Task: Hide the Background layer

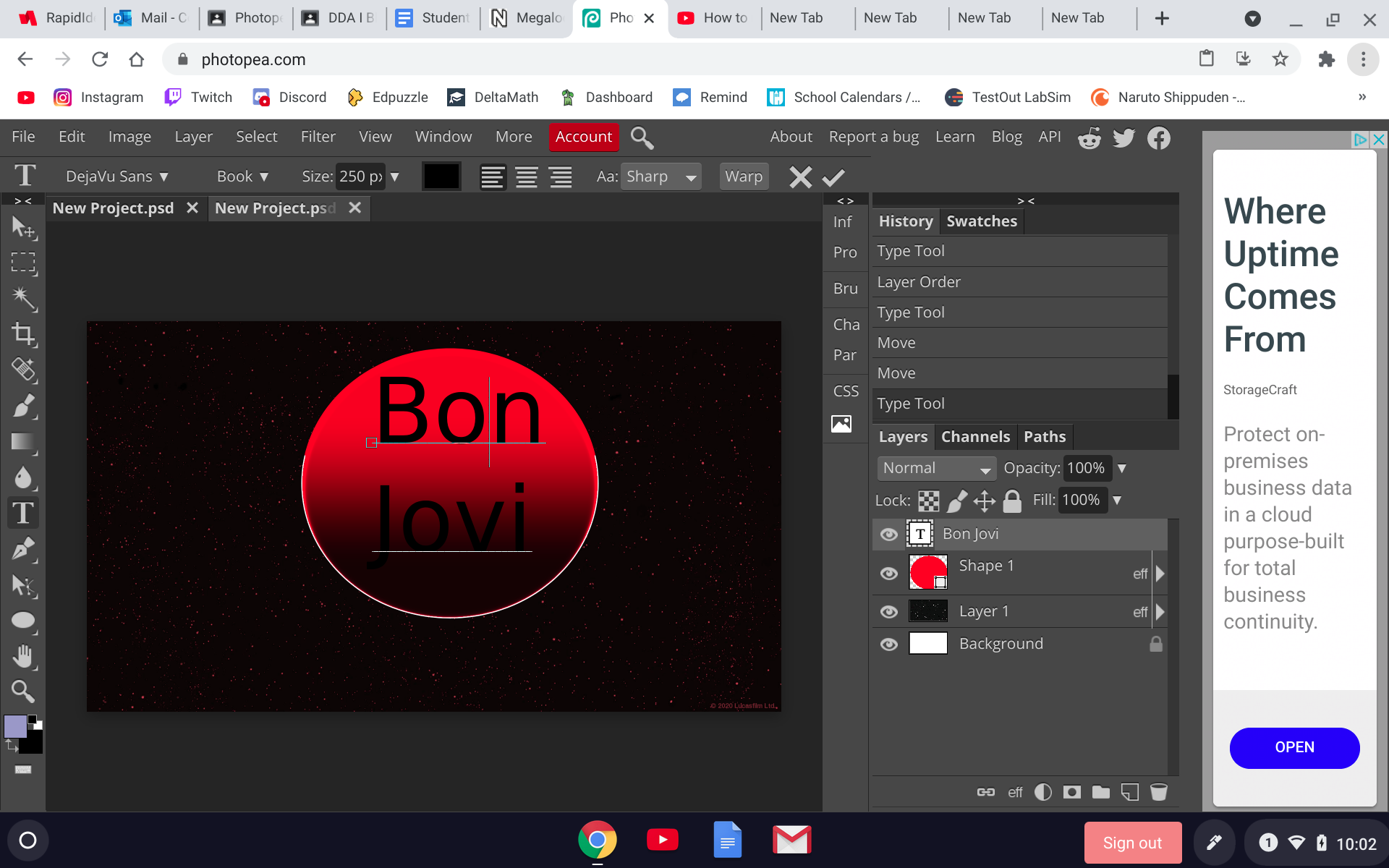Action: click(889, 644)
